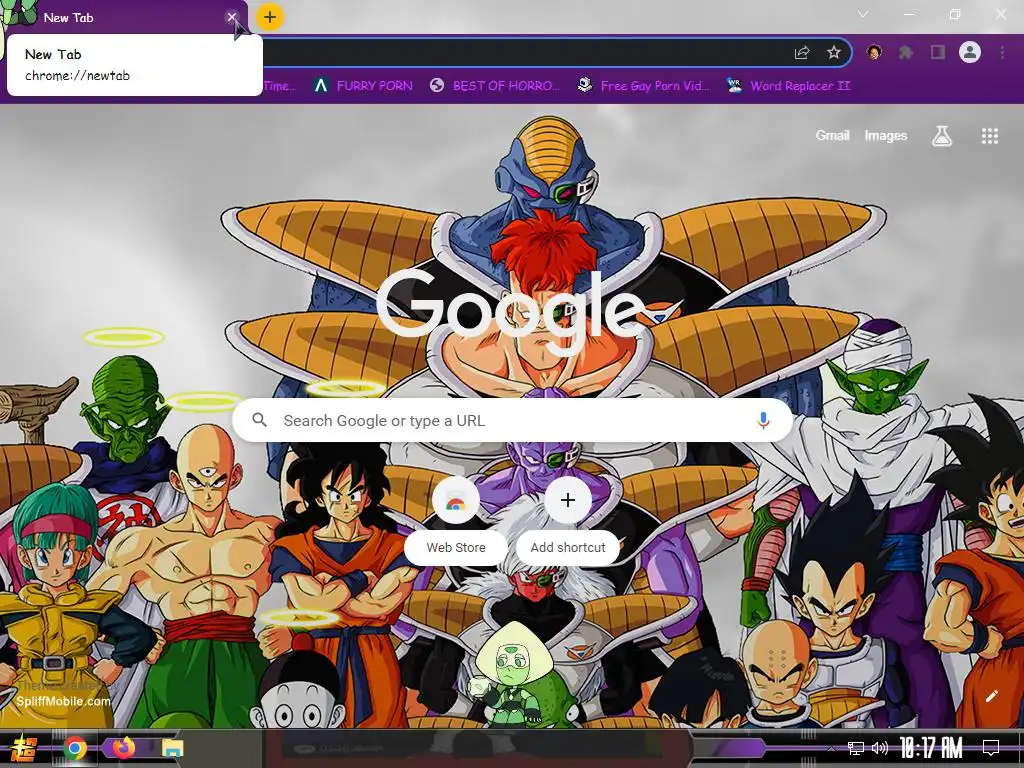Open the Chrome profile avatar
The height and width of the screenshot is (768, 1024).
pos(970,52)
